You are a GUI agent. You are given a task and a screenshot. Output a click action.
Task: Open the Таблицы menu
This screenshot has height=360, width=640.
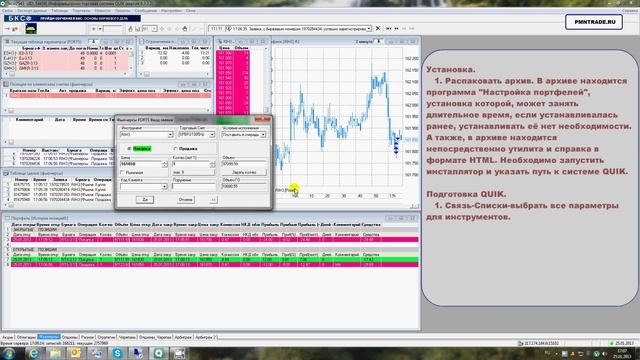click(x=60, y=11)
